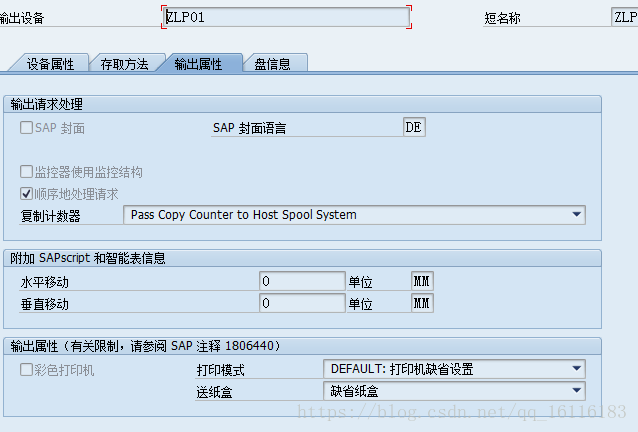Click the 垂直移动 label
Image resolution: width=638 pixels, height=432 pixels.
pyautogui.click(x=45, y=304)
